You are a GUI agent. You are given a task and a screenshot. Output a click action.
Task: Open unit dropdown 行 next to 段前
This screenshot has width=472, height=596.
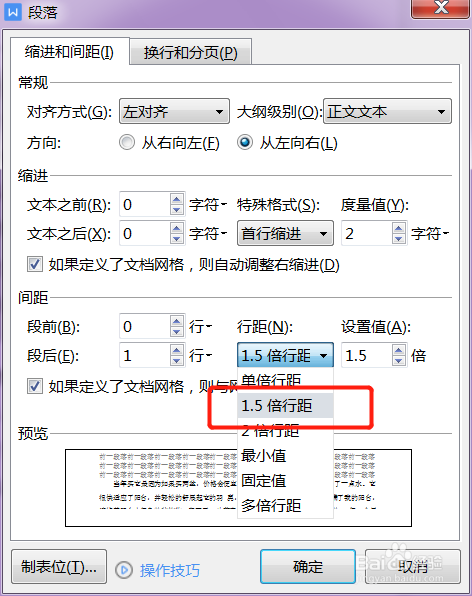(200, 326)
